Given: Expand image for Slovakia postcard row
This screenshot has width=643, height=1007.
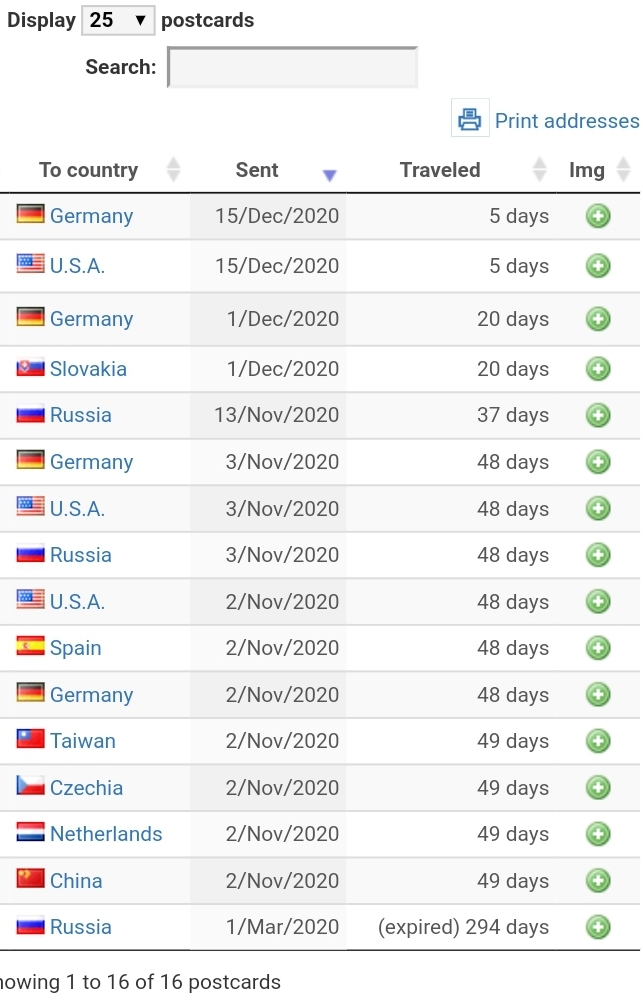Looking at the screenshot, I should (x=597, y=369).
